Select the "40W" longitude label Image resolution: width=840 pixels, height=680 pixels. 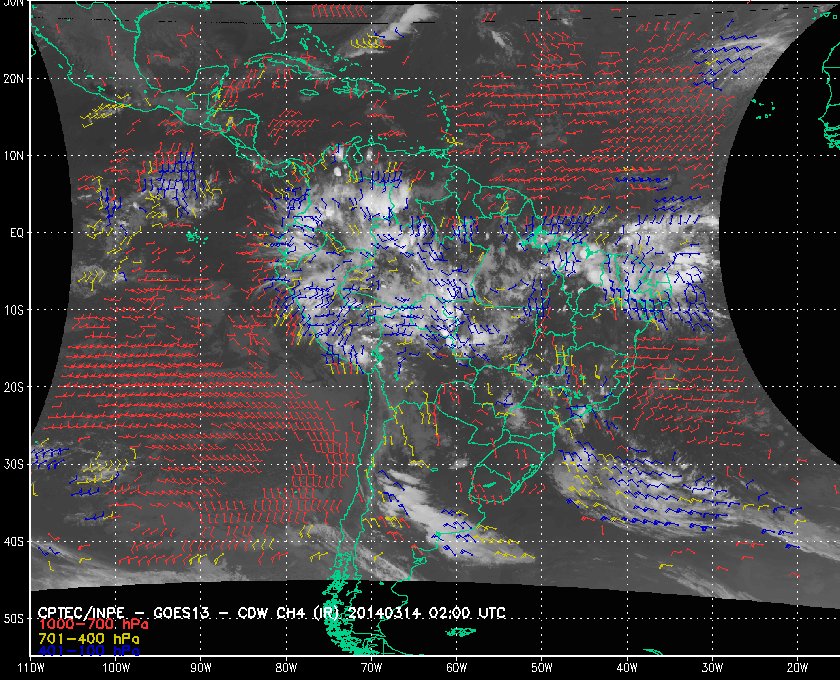[x=627, y=668]
